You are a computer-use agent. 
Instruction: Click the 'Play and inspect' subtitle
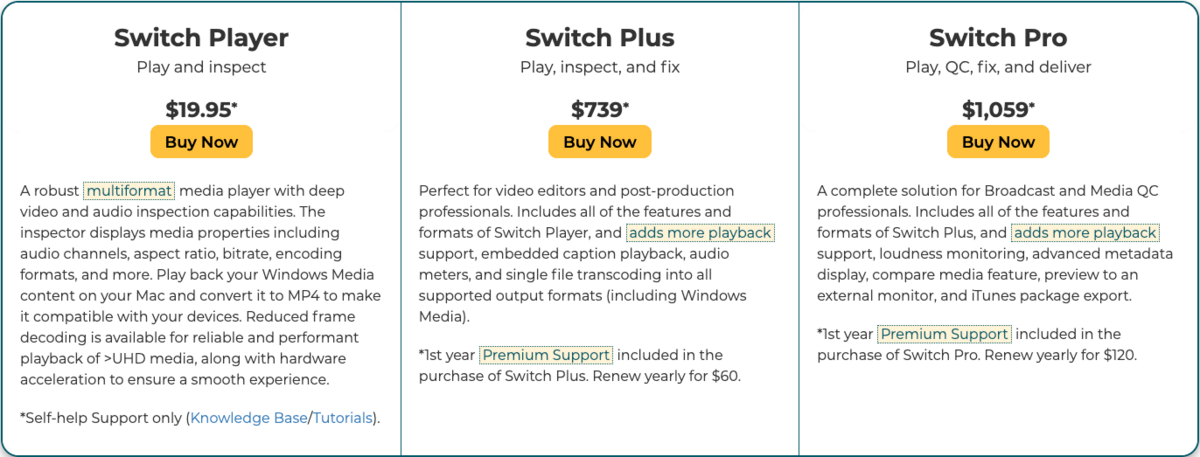pyautogui.click(x=201, y=68)
